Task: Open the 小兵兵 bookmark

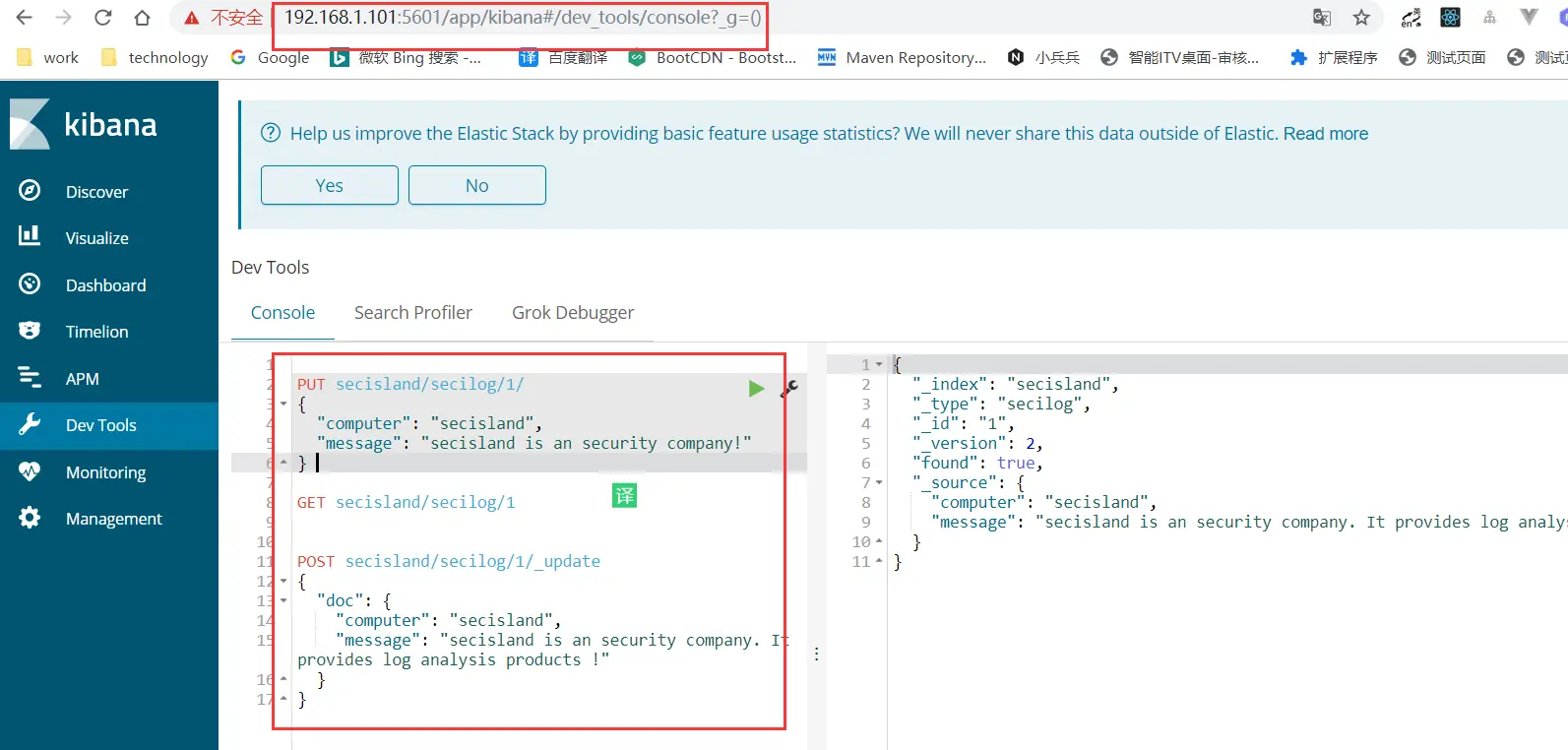Action: [x=1043, y=57]
